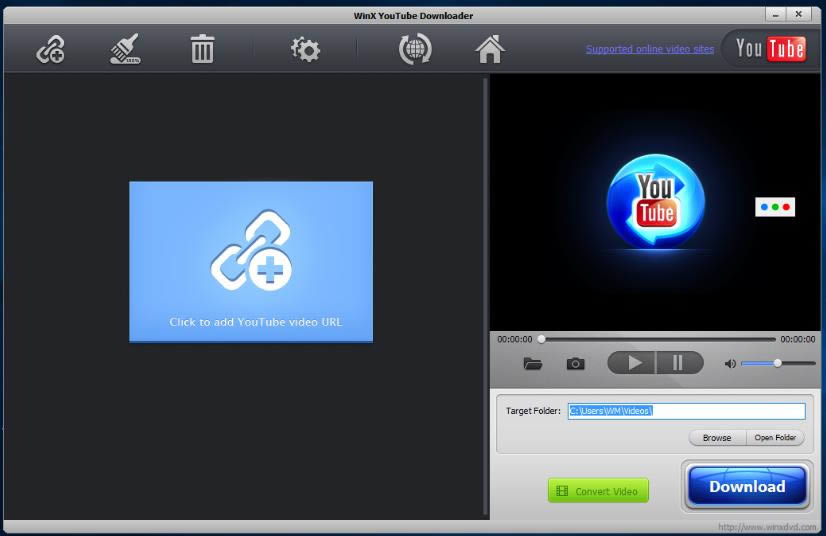This screenshot has width=826, height=536.
Task: Click the Target Folder path field
Action: coord(686,411)
